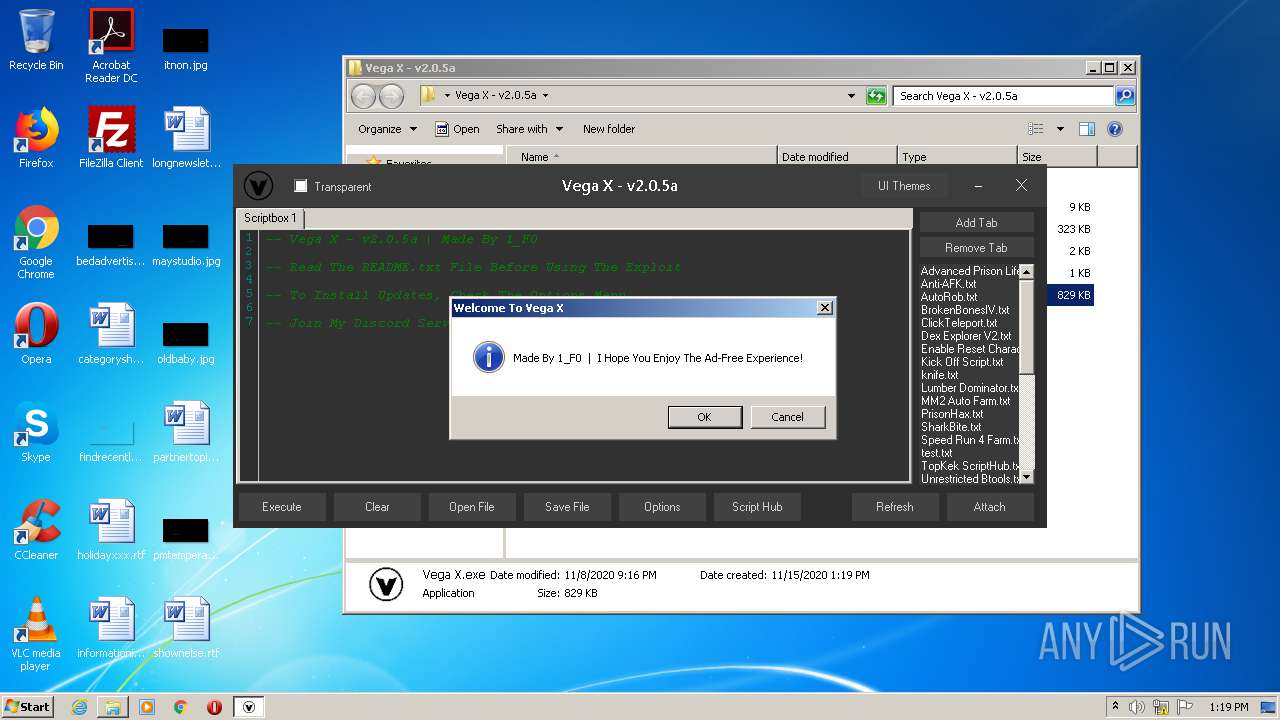Click Refresh button
1280x720 pixels.
pos(894,507)
